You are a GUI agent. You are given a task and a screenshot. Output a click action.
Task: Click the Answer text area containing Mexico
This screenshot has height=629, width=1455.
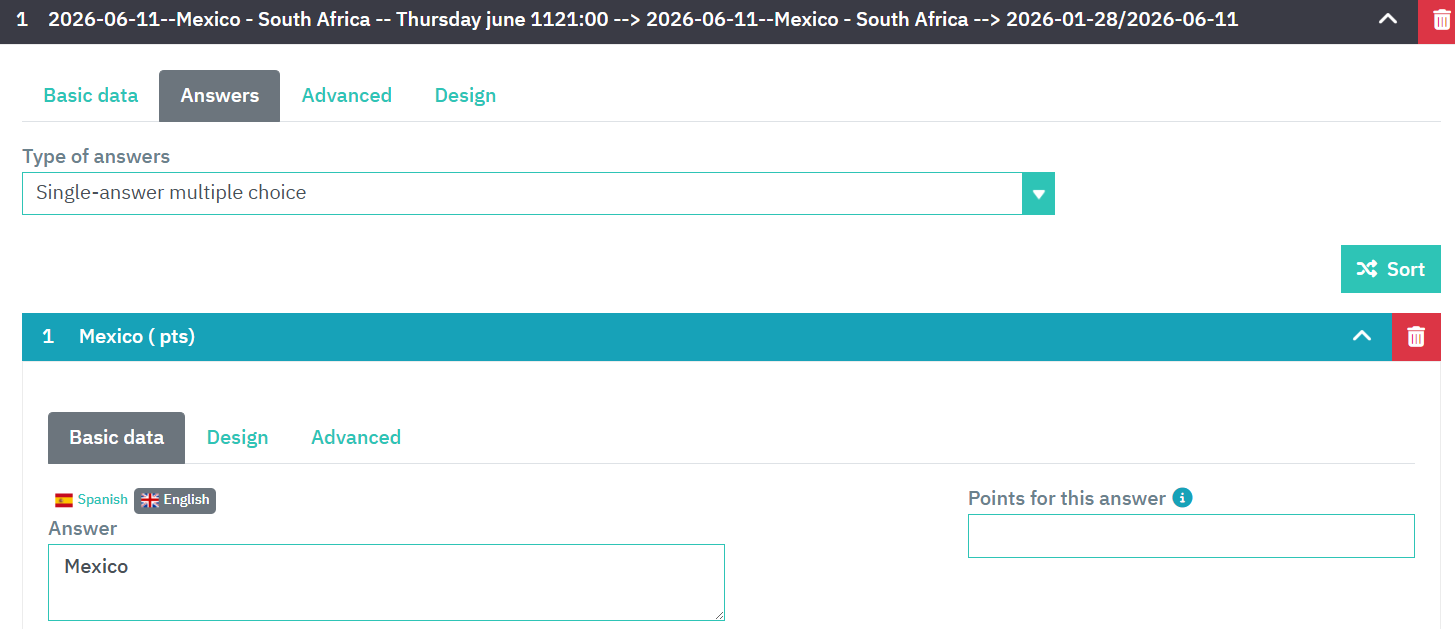pos(386,582)
